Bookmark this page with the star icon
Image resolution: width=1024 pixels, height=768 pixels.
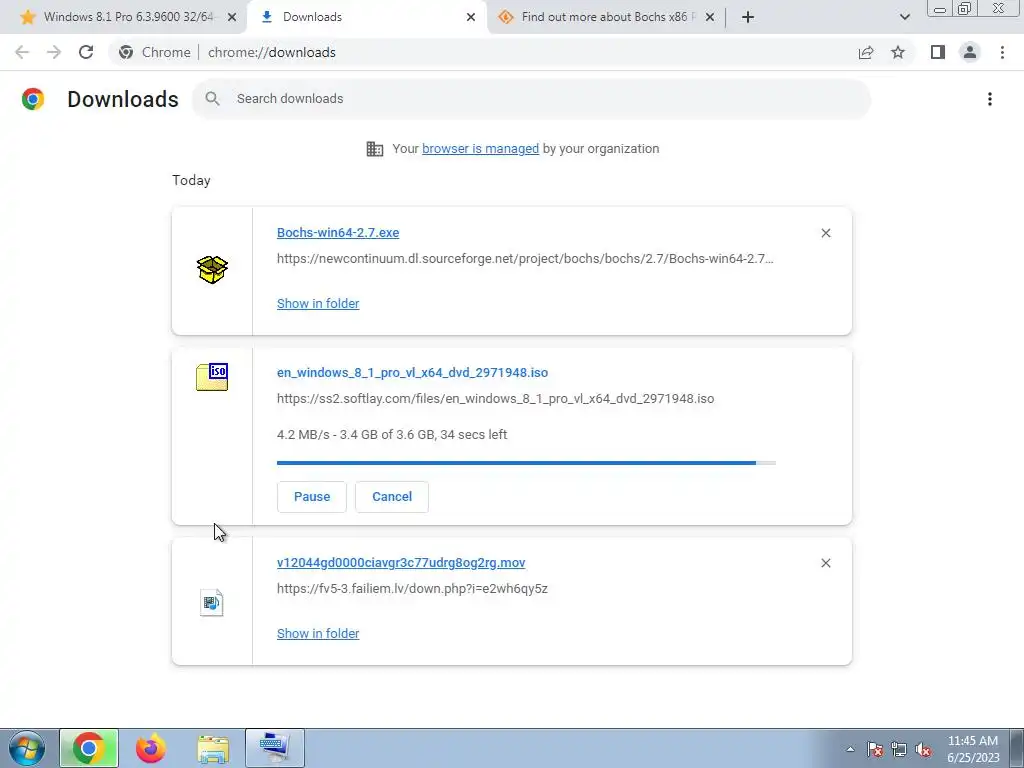898,52
